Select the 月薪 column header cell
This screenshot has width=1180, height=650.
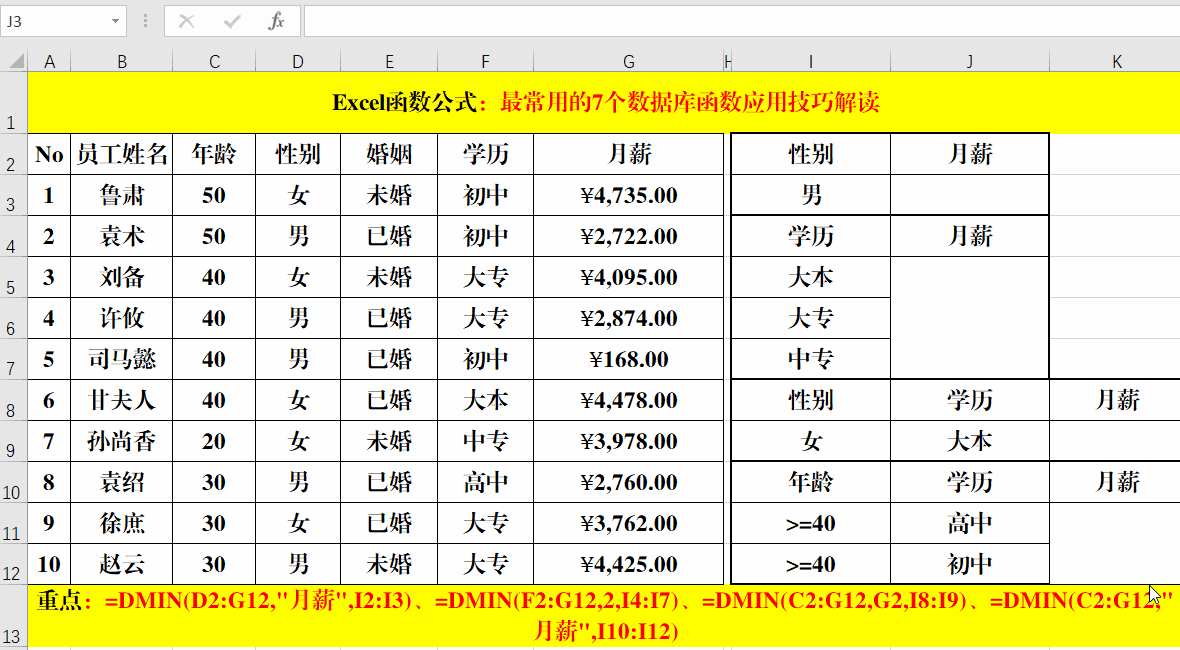point(629,155)
